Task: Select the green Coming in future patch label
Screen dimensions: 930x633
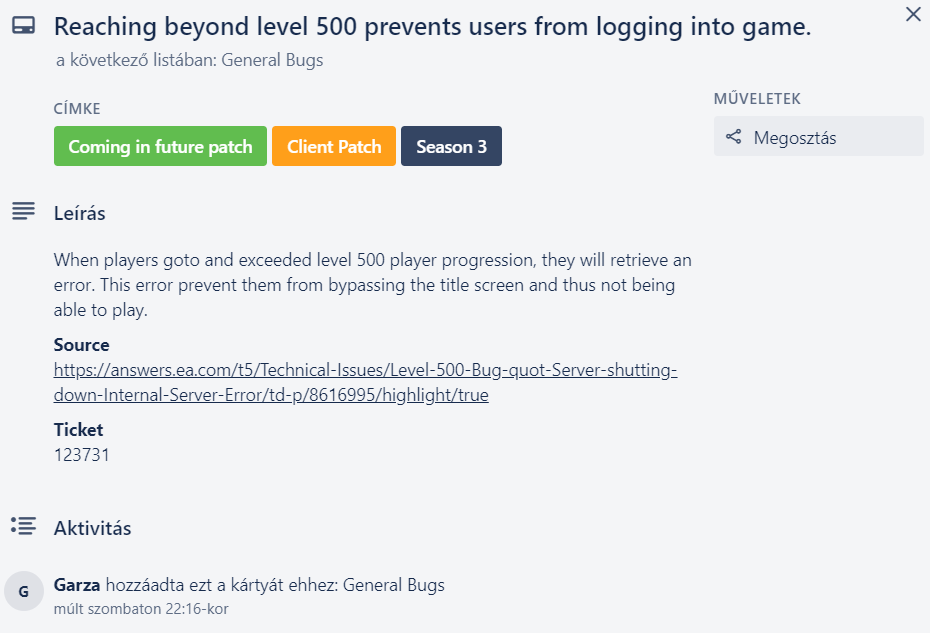Action: click(x=160, y=146)
